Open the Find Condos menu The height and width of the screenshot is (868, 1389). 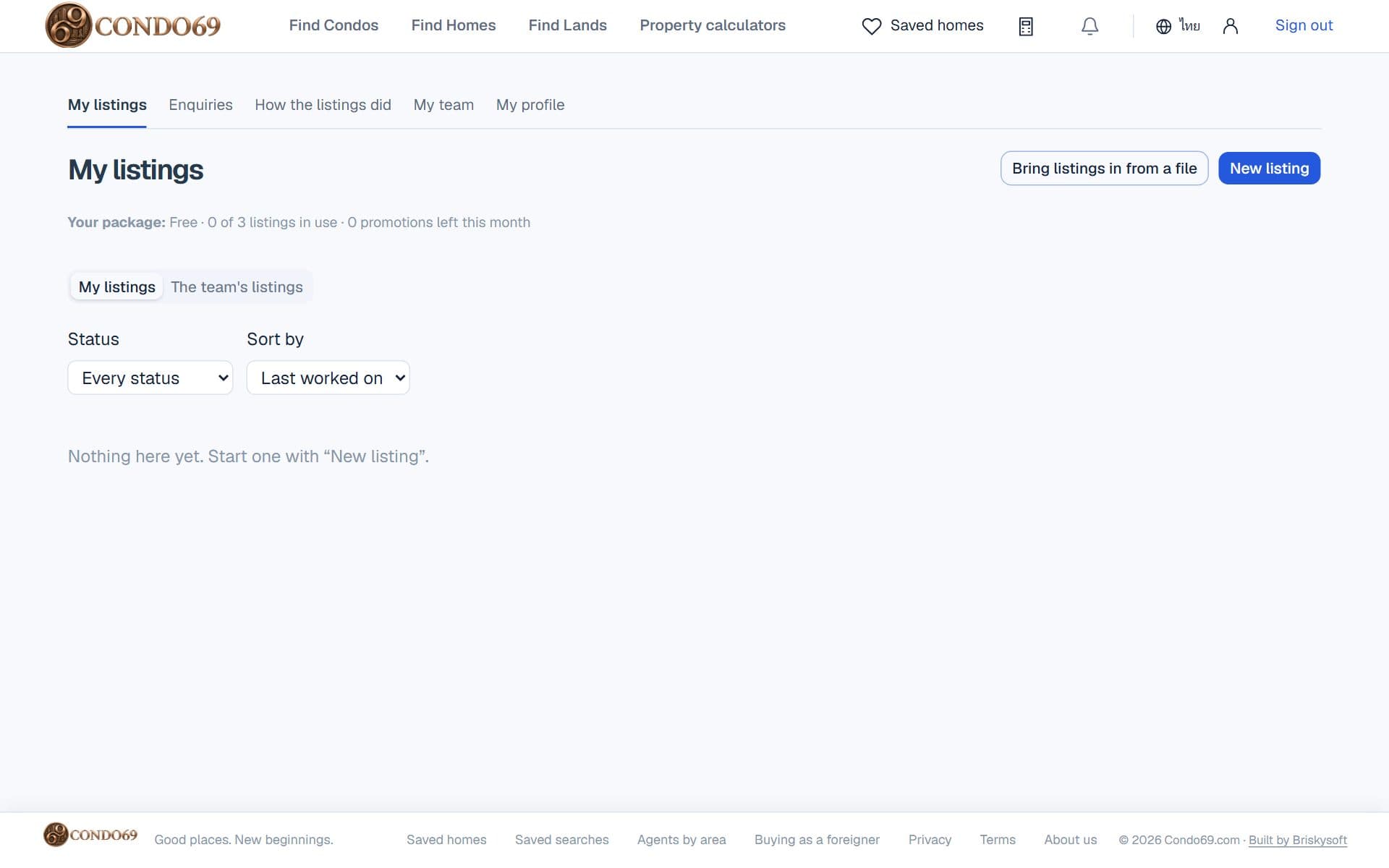pyautogui.click(x=334, y=25)
